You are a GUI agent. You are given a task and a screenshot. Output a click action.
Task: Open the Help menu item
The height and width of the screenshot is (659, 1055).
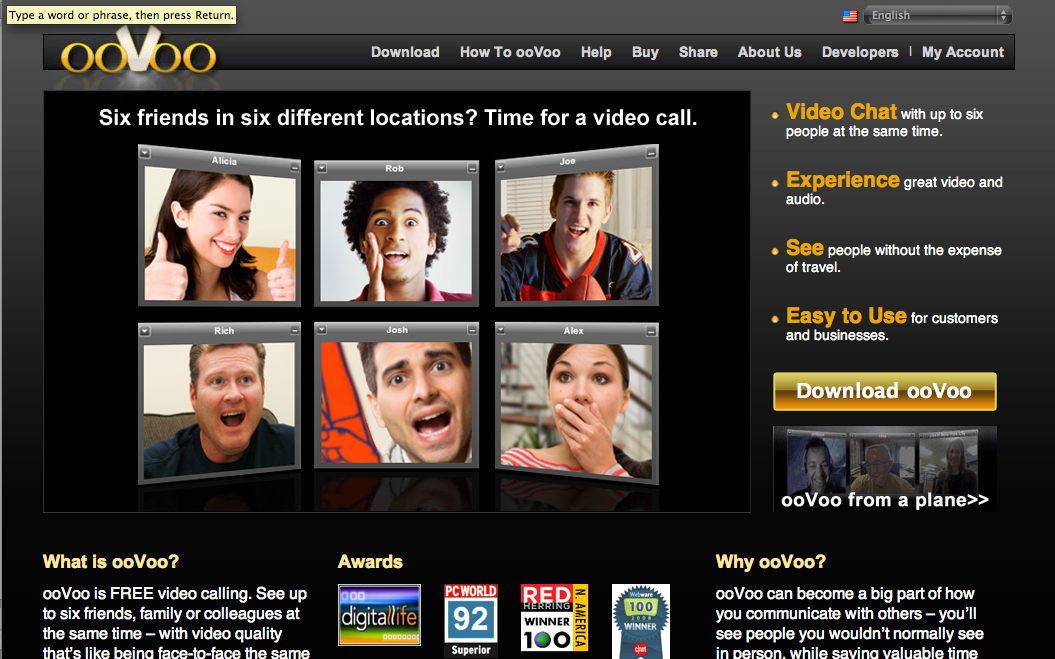pos(596,52)
